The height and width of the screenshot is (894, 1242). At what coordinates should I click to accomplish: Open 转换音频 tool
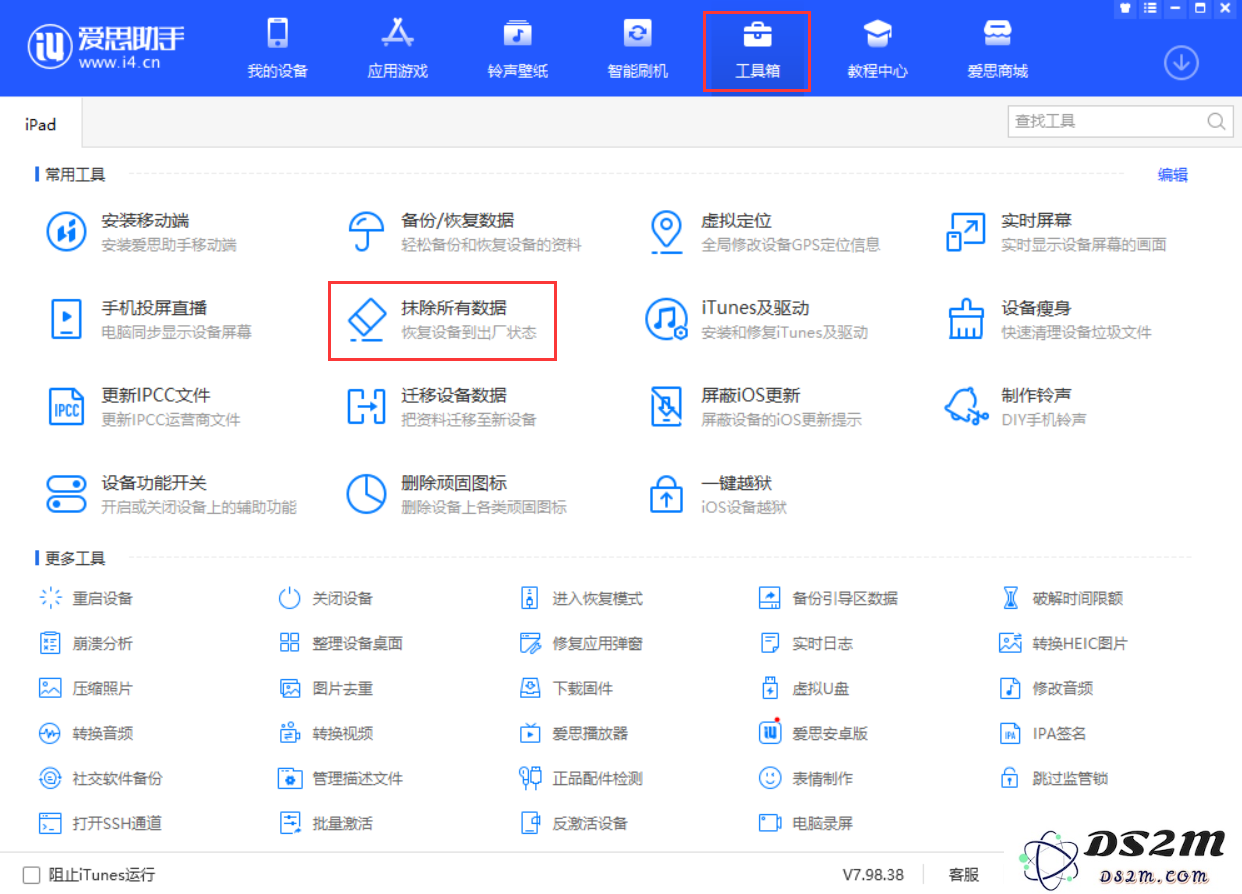(x=86, y=733)
